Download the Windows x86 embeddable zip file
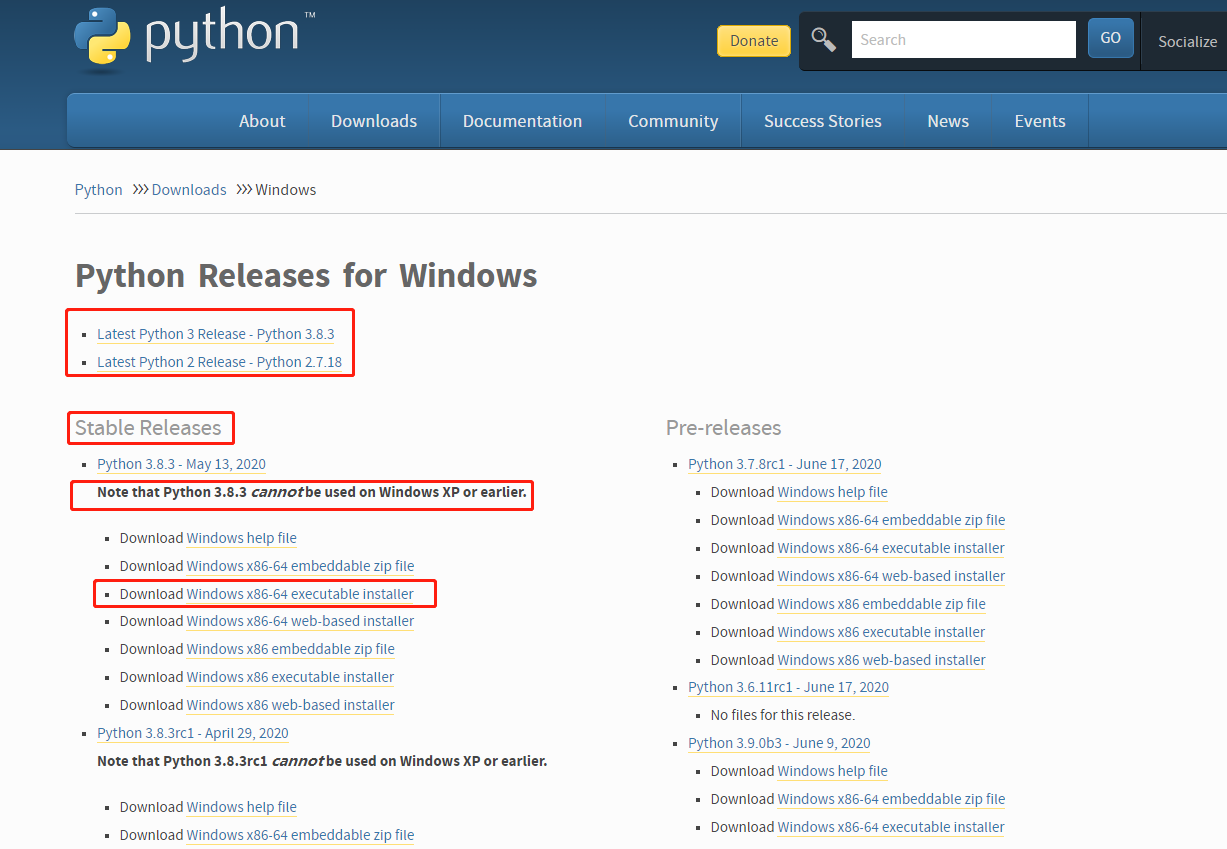Image resolution: width=1227 pixels, height=849 pixels. (x=290, y=649)
